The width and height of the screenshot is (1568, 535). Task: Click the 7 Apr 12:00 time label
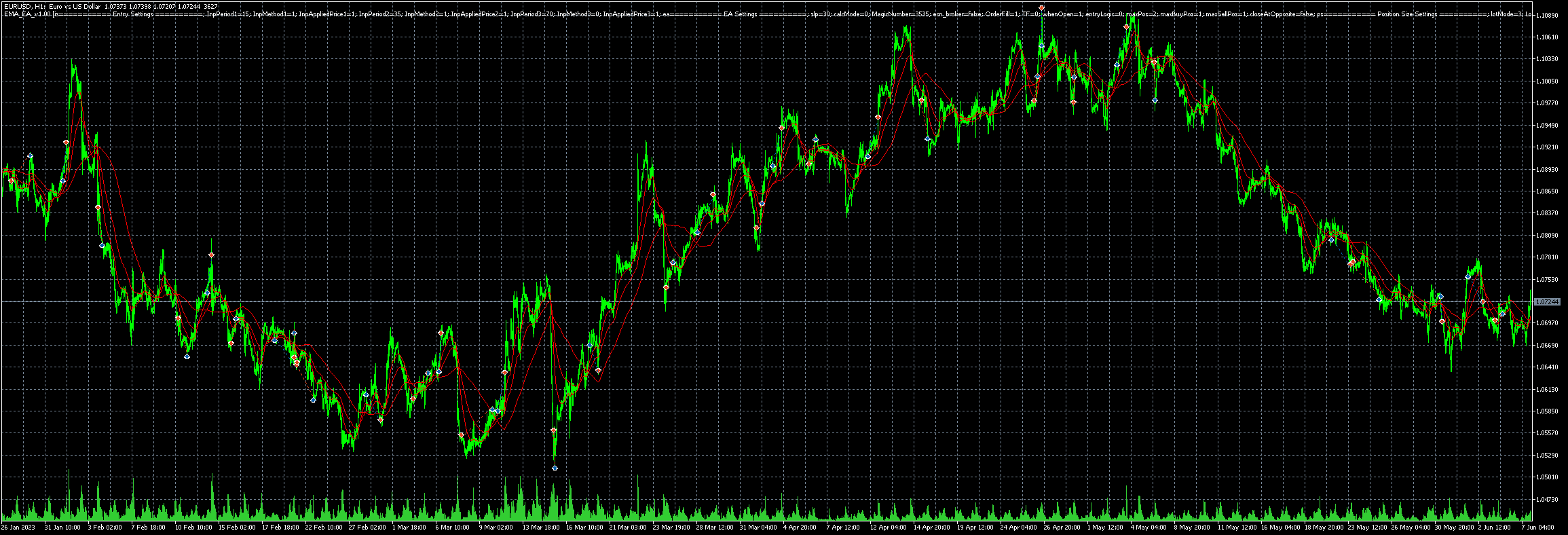(x=843, y=528)
